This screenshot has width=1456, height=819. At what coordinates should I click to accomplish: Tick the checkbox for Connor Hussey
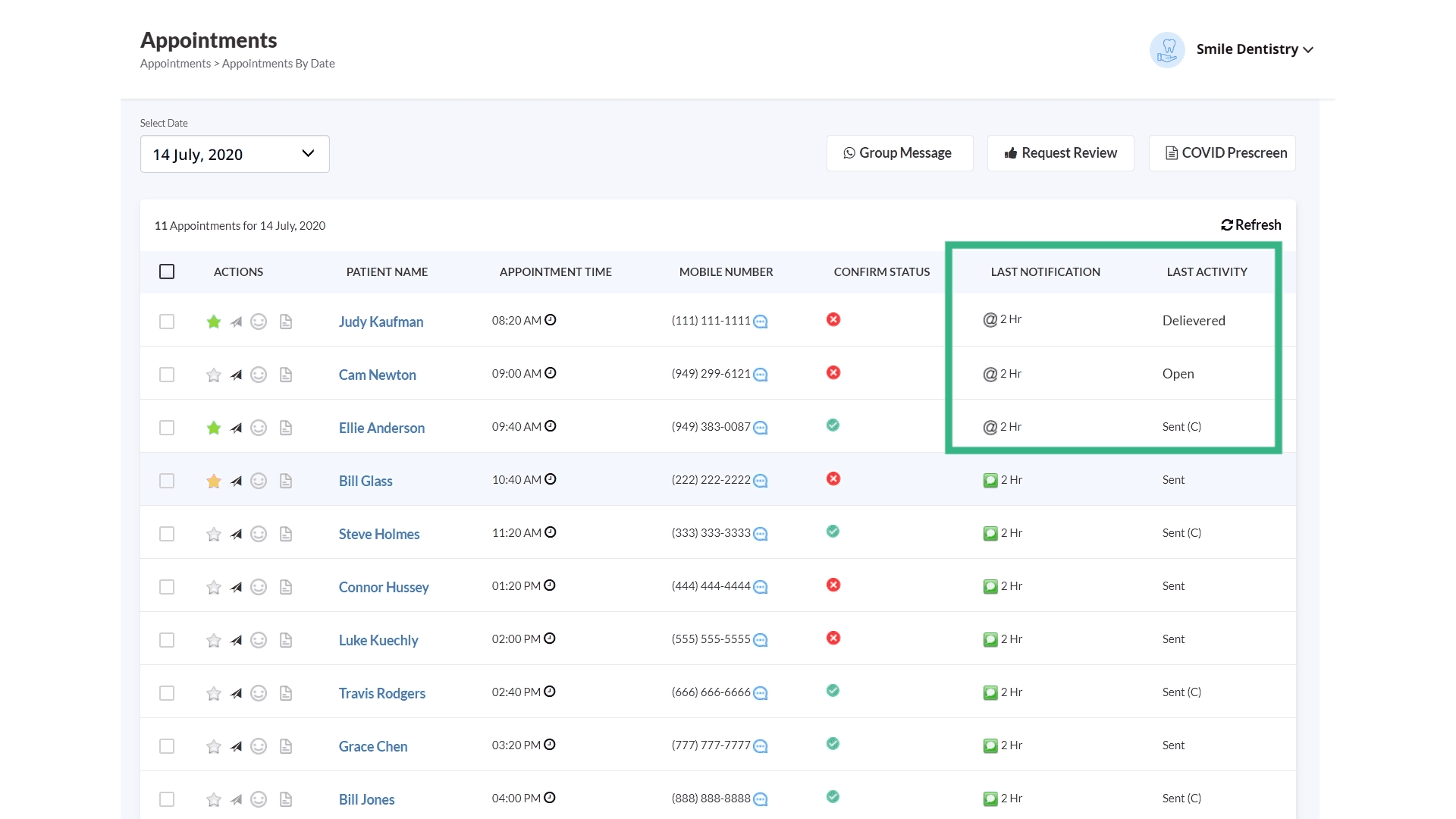pos(167,587)
